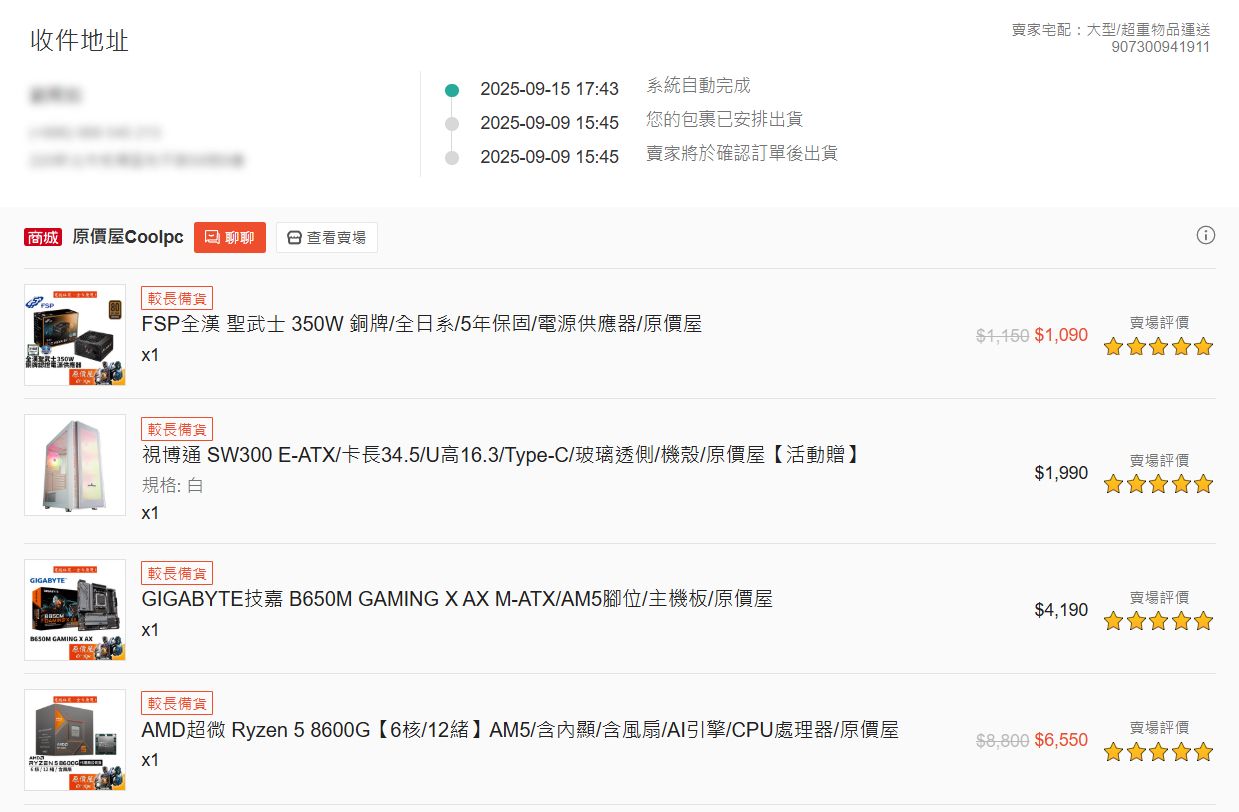Click the info icon in shop header
1239x812 pixels.
tap(1205, 236)
